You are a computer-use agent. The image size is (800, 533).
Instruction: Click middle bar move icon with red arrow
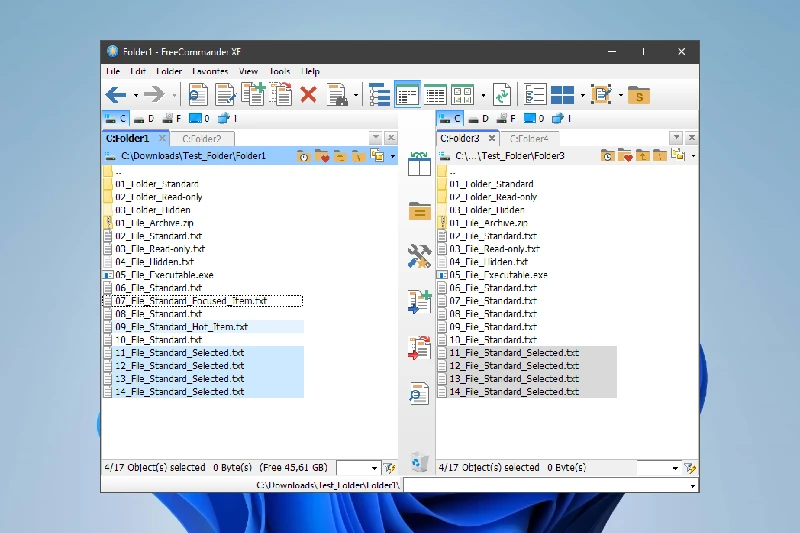[419, 348]
